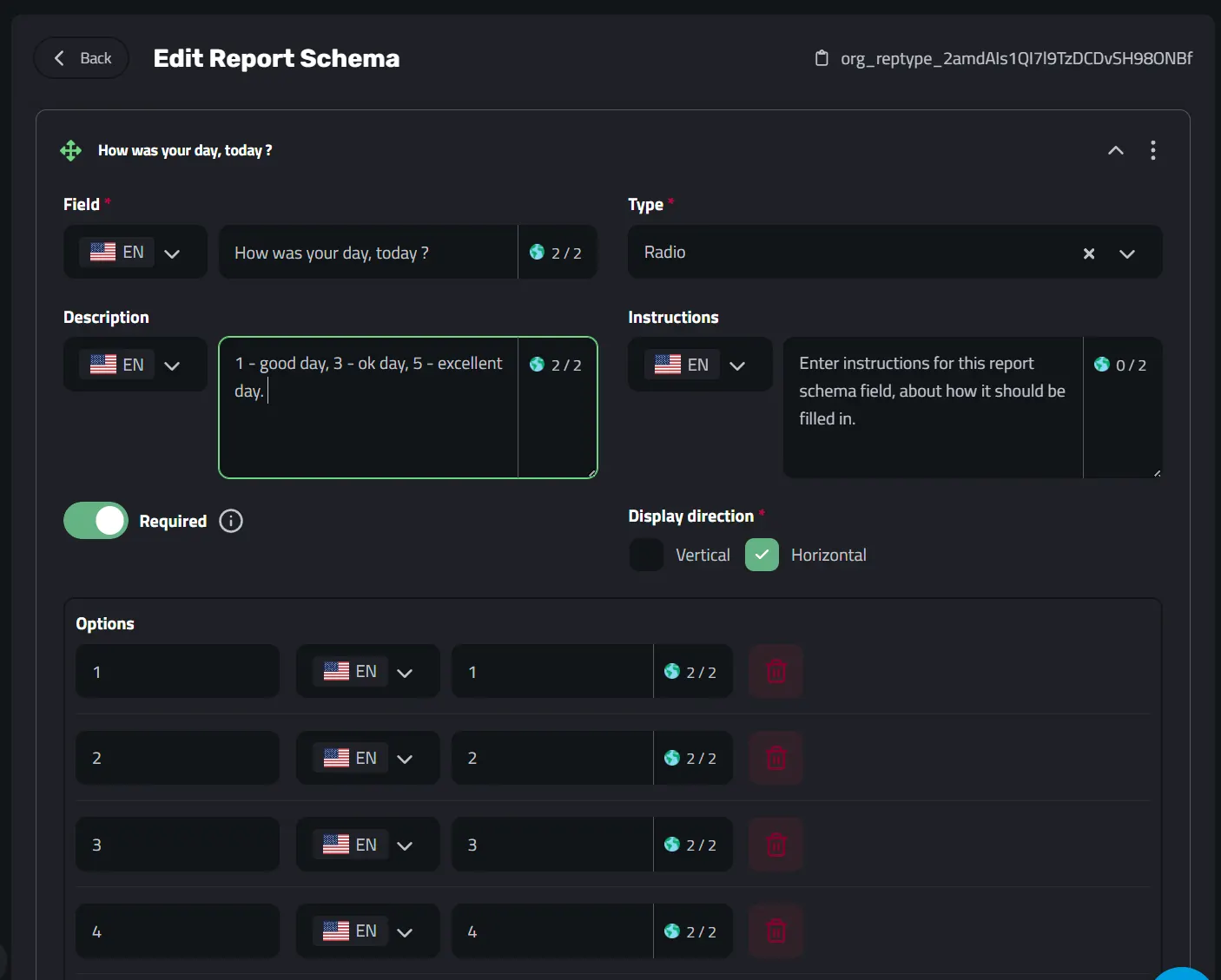Screen dimensions: 1221x980
Task: Click the 'Required' label text
Action: pyautogui.click(x=173, y=521)
